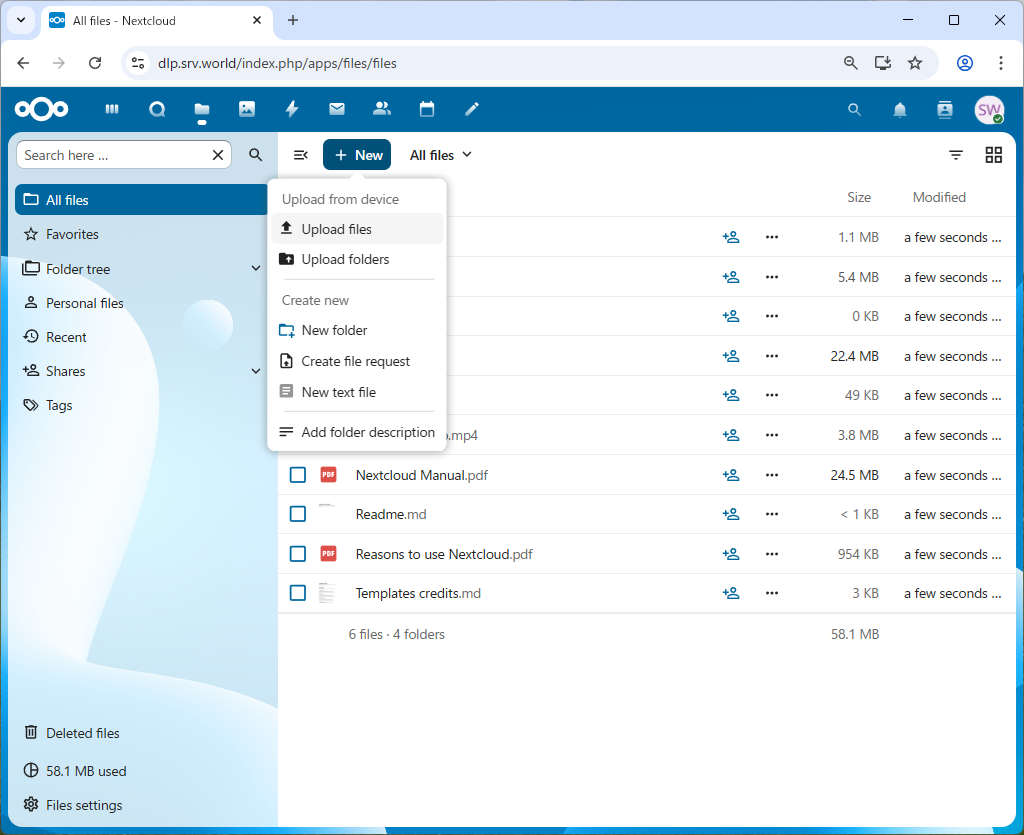Image resolution: width=1024 pixels, height=835 pixels.
Task: Open actions menu for 5.4 MB item
Action: pyautogui.click(x=771, y=277)
